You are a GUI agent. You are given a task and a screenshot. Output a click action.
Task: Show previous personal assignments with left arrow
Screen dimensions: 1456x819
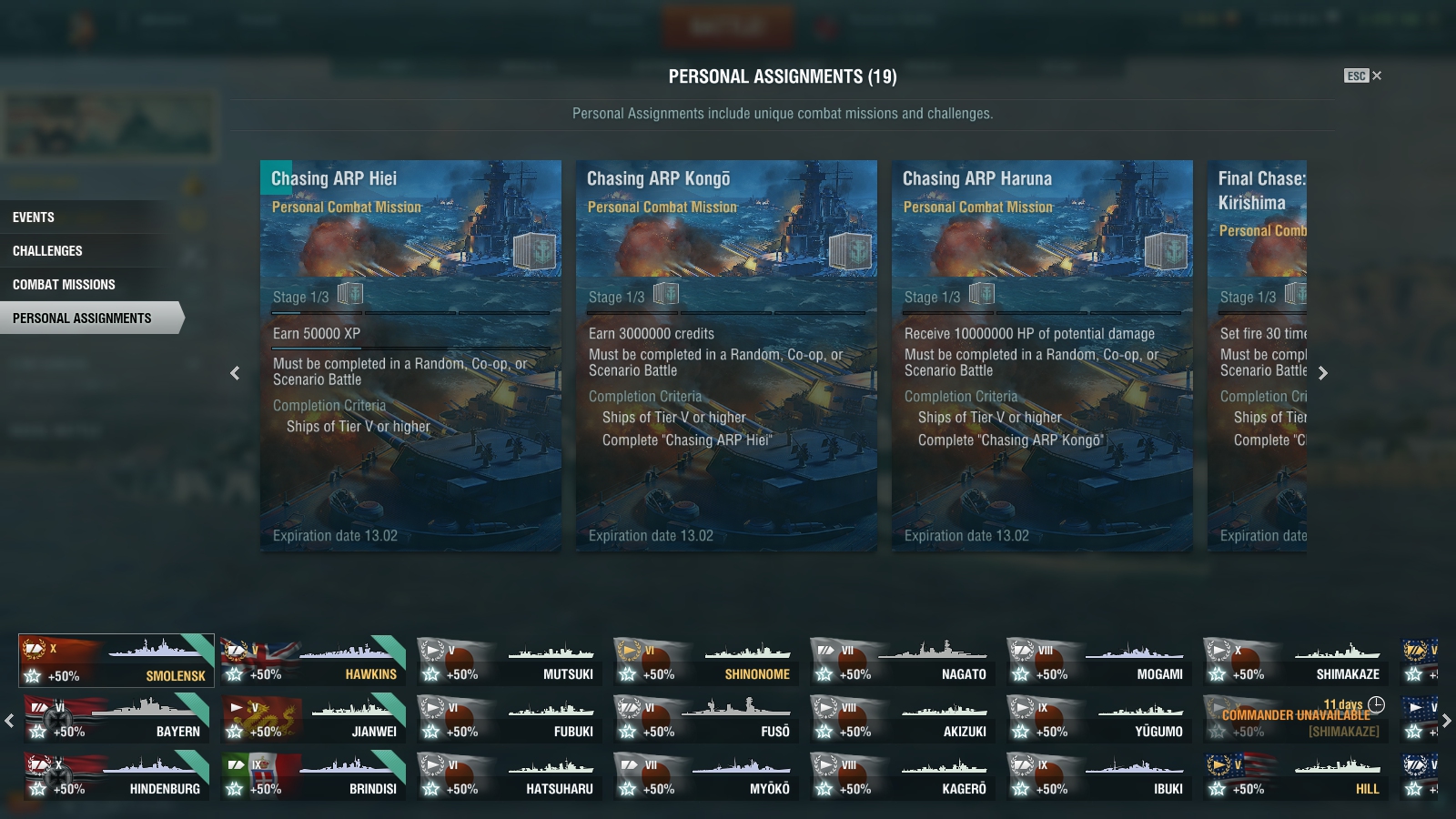pyautogui.click(x=235, y=373)
